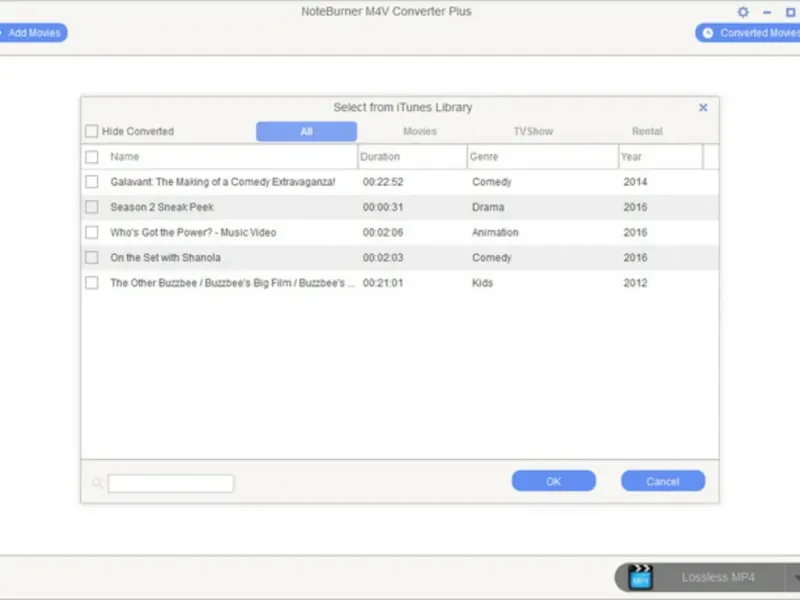
Task: Click the Drama genre cell
Action: tap(488, 207)
